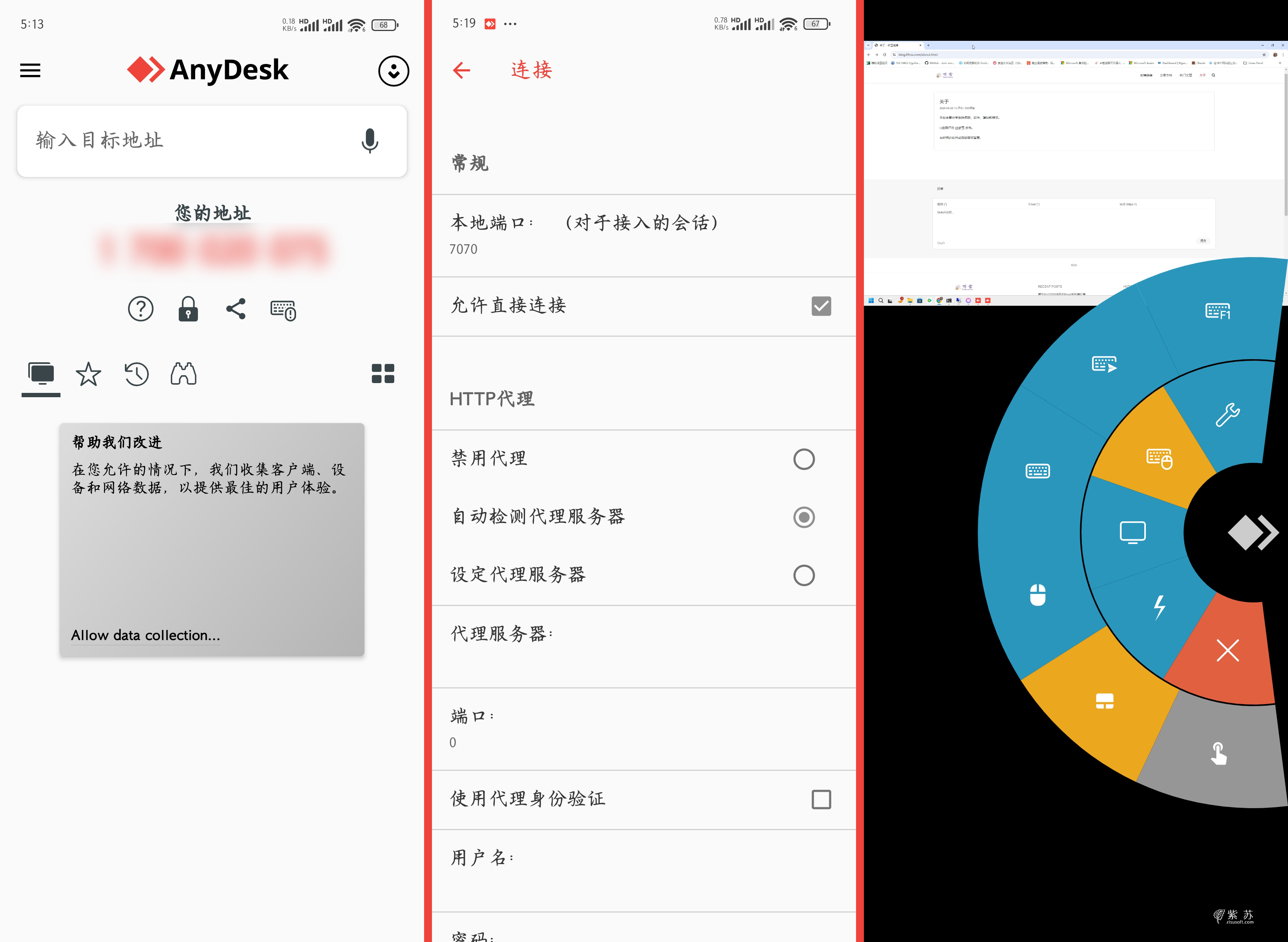1288x942 pixels.
Task: Open keyboard and mouse input segment
Action: click(x=1159, y=458)
